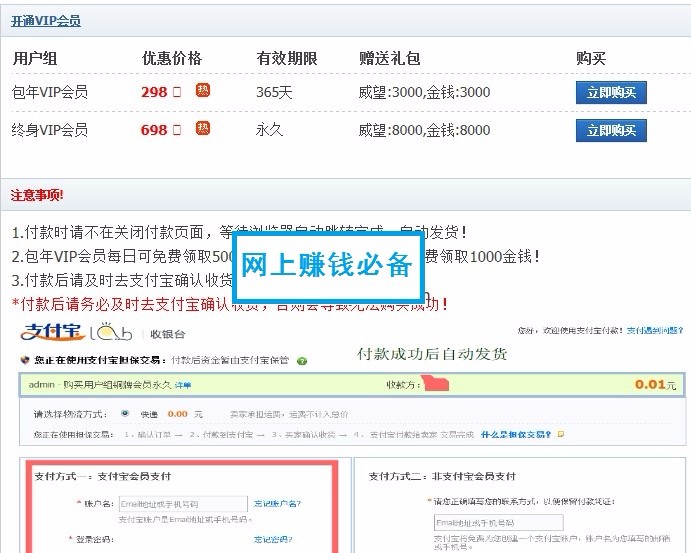Viewport: 691px width, 553px height.
Task: Click the 威望:8000,金钱:8000 gift cell
Action: click(x=424, y=130)
